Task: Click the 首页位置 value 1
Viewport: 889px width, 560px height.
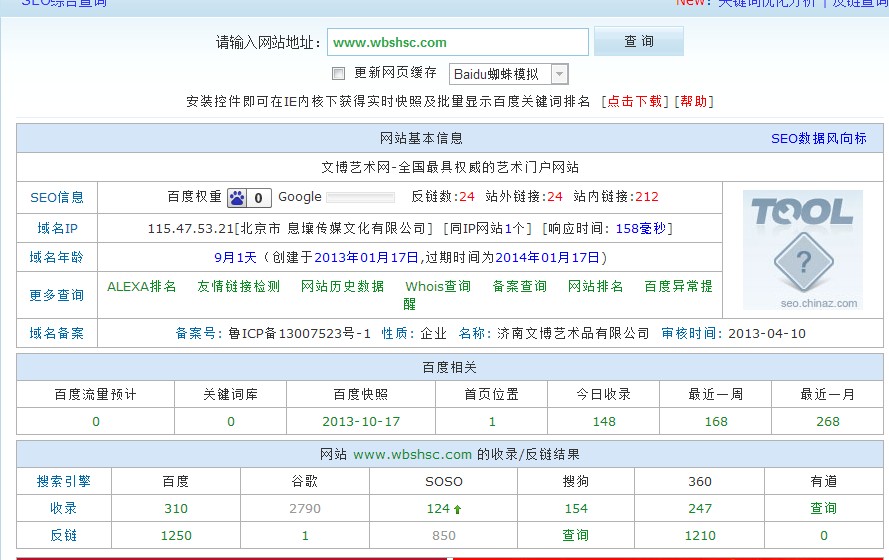Action: pyautogui.click(x=492, y=422)
